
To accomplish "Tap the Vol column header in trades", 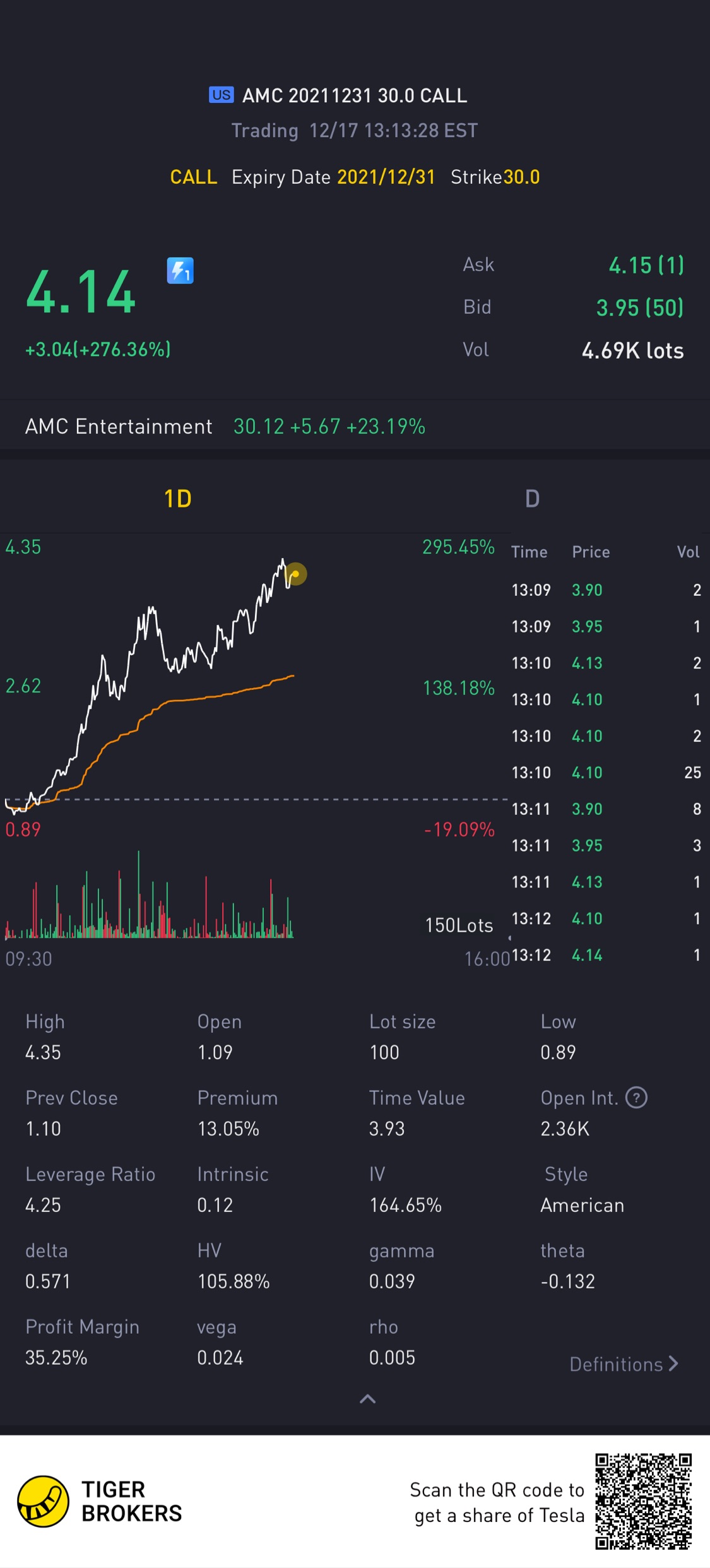I will tap(687, 552).
